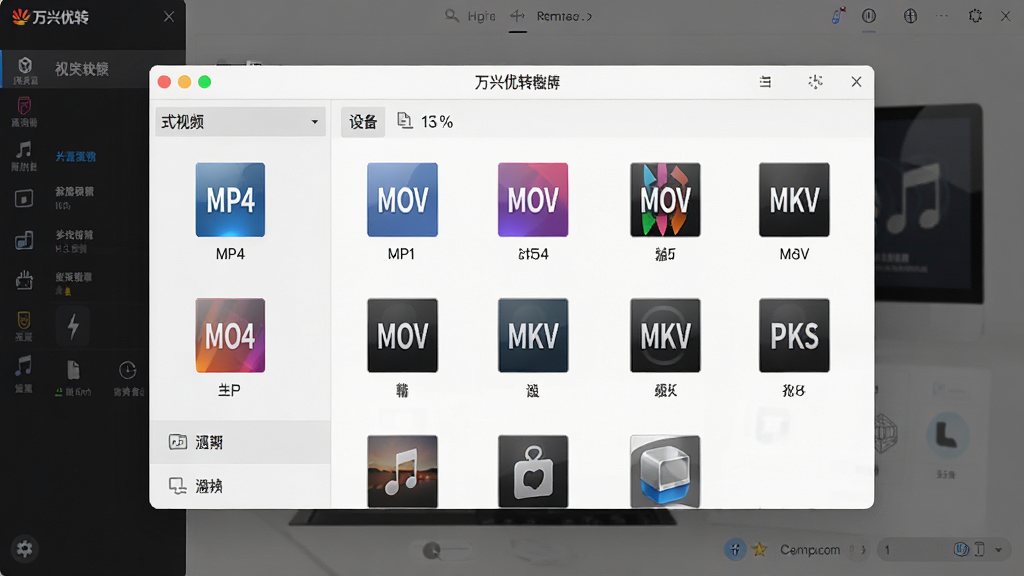Image resolution: width=1024 pixels, height=576 pixels.
Task: Click the blue round icon in bottom bar
Action: click(735, 550)
